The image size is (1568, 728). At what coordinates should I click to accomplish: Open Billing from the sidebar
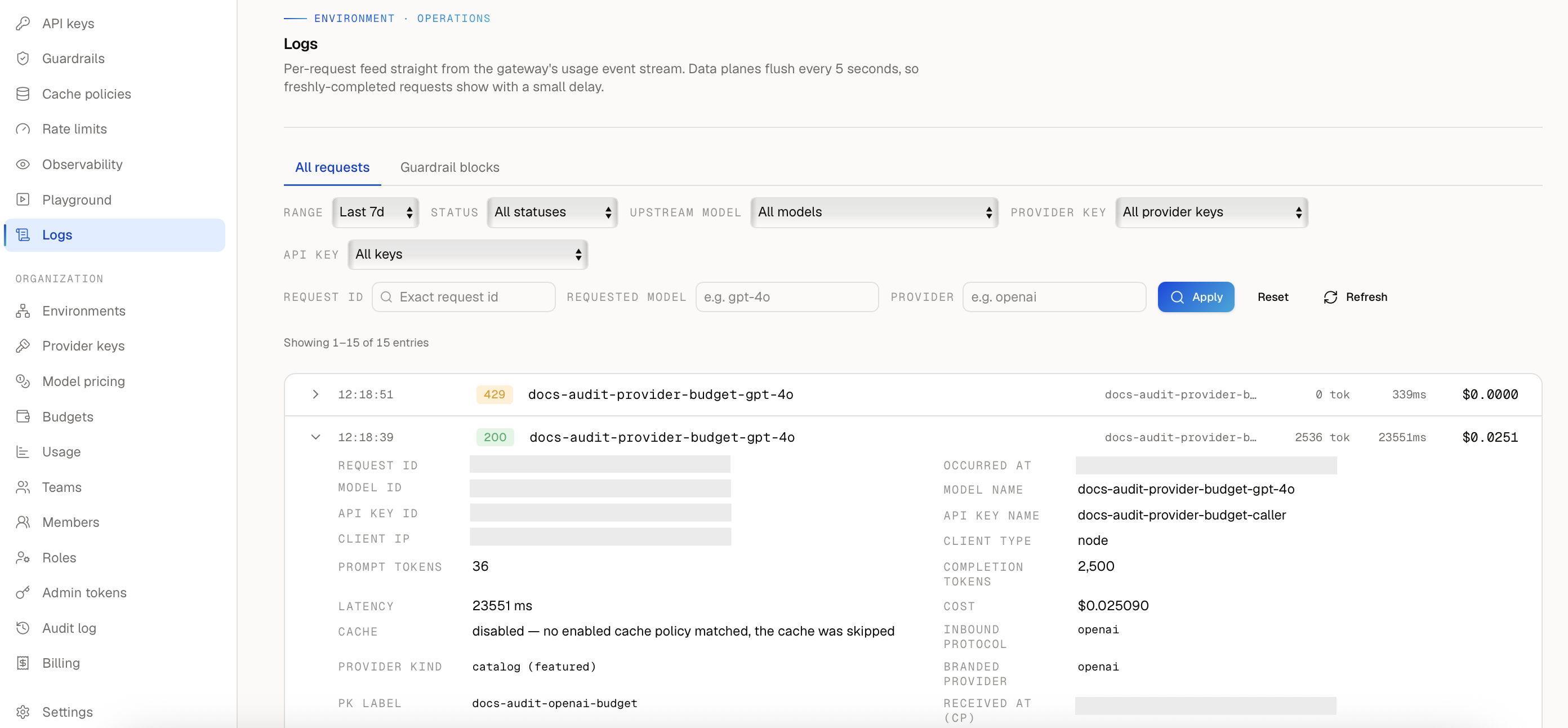tap(115, 663)
